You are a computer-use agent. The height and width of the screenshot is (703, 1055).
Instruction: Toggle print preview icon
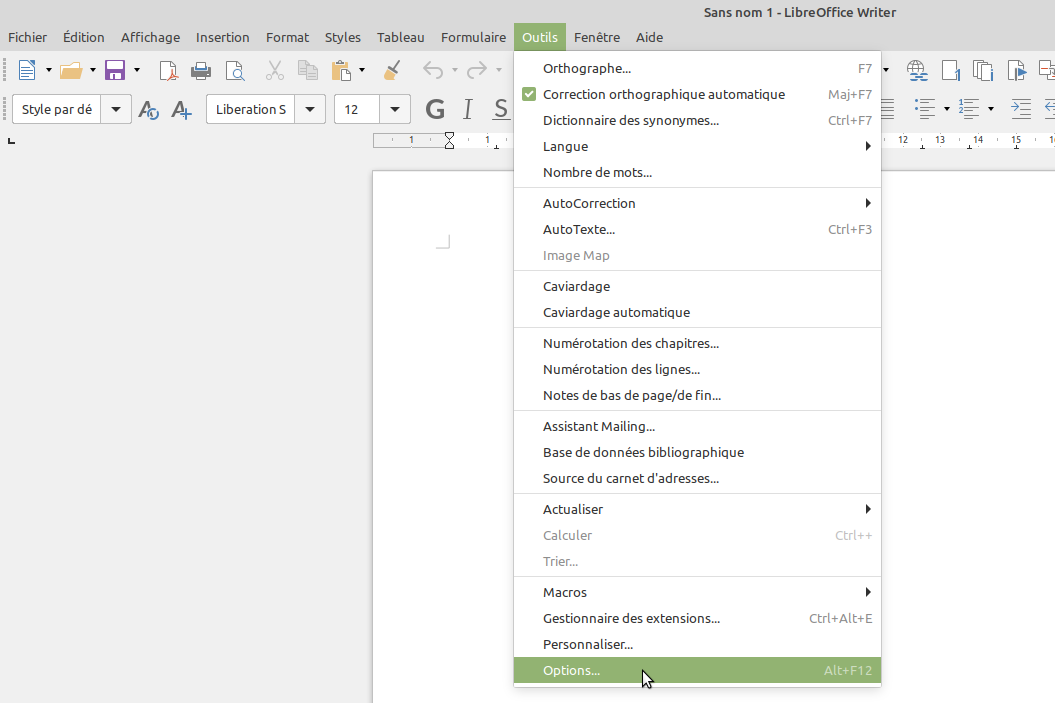click(235, 70)
